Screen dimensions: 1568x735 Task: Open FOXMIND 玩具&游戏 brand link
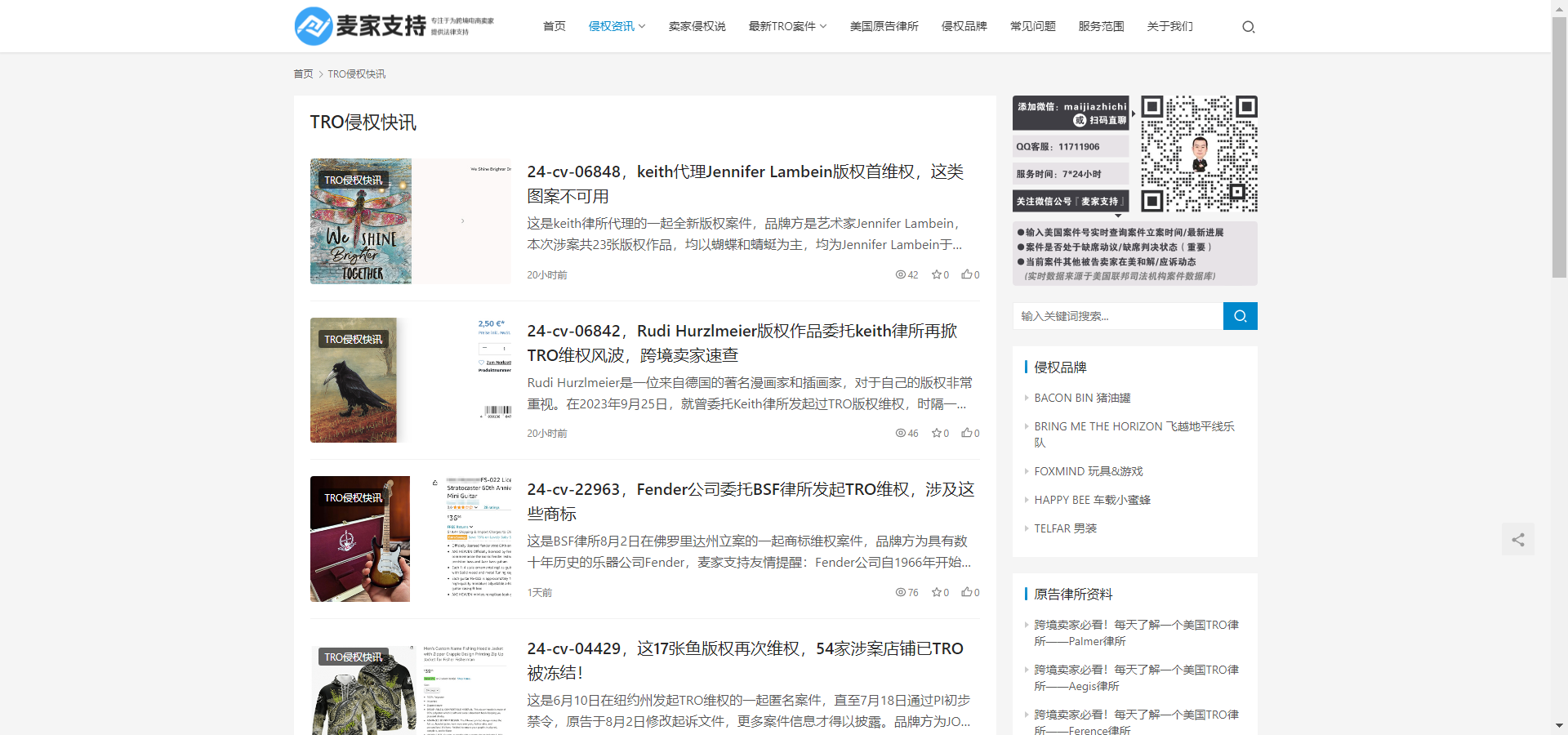[x=1089, y=471]
